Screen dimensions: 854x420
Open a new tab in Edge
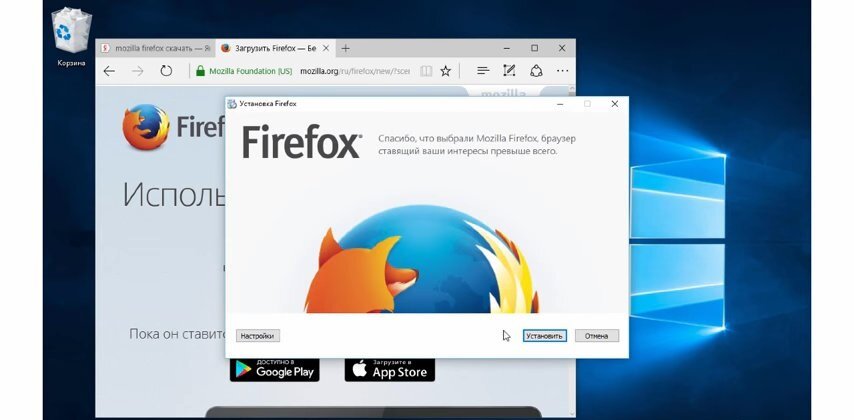[345, 48]
